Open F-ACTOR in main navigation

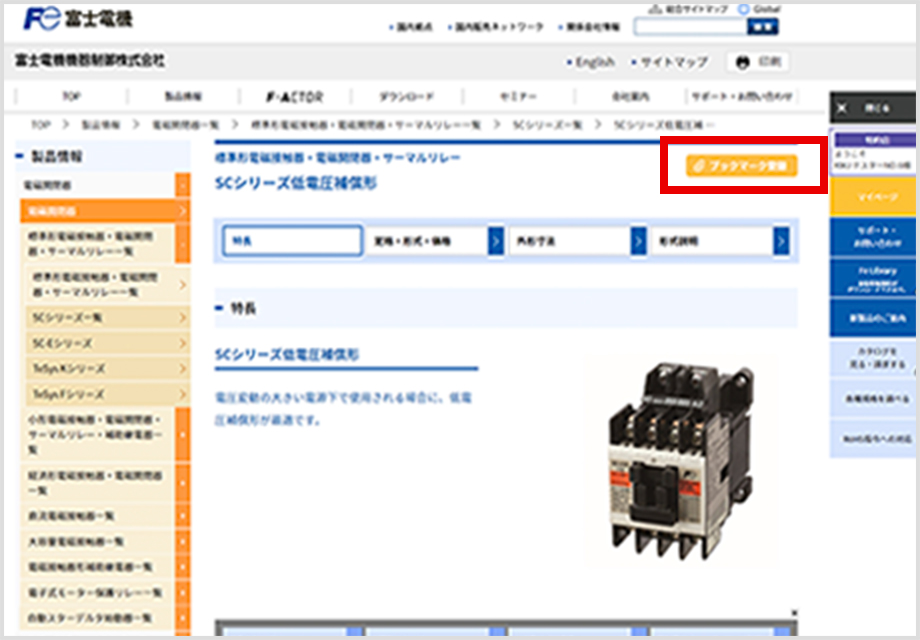pyautogui.click(x=295, y=97)
